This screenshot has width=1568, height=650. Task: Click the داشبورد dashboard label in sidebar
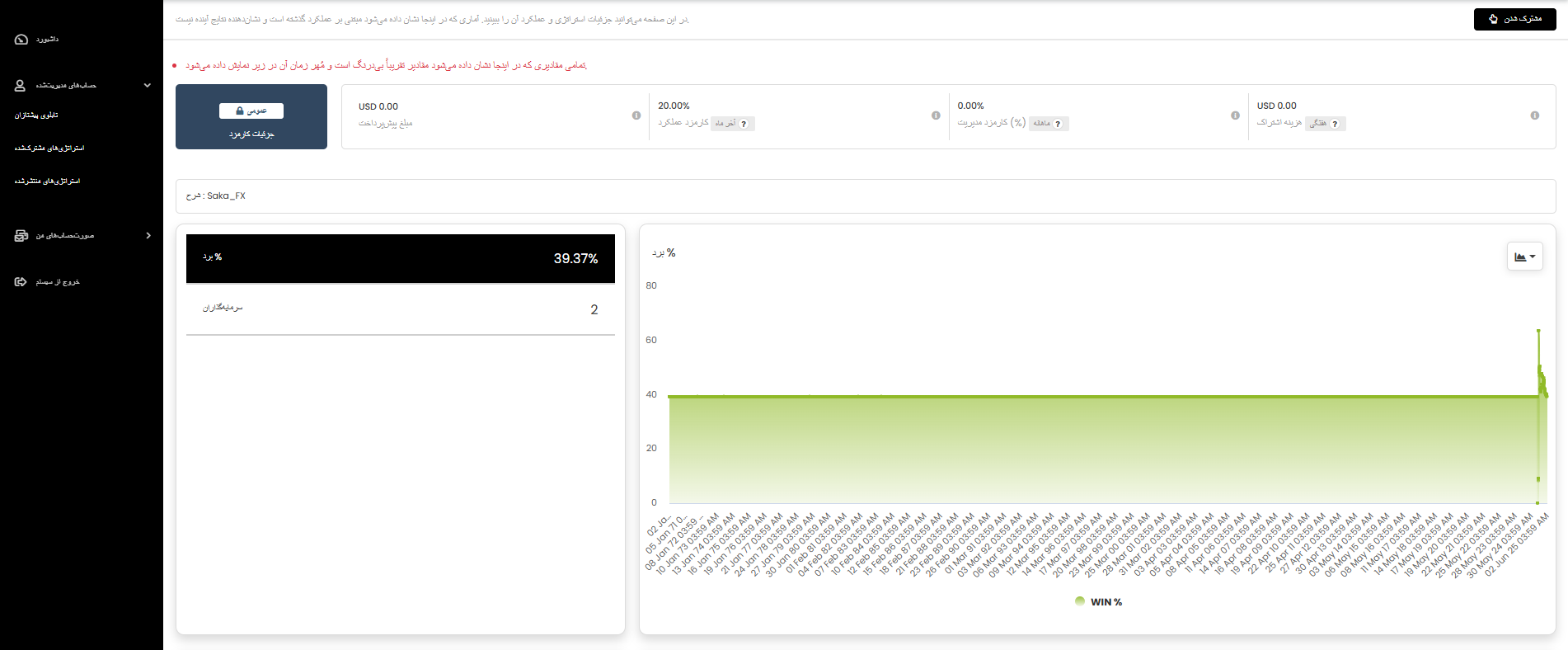(x=47, y=40)
